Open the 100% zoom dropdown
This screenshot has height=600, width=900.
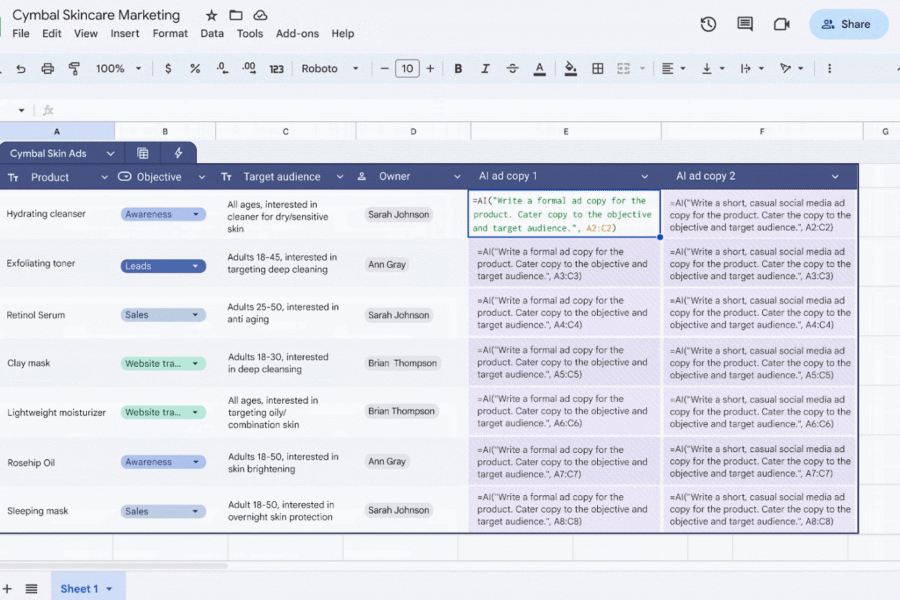pos(118,69)
